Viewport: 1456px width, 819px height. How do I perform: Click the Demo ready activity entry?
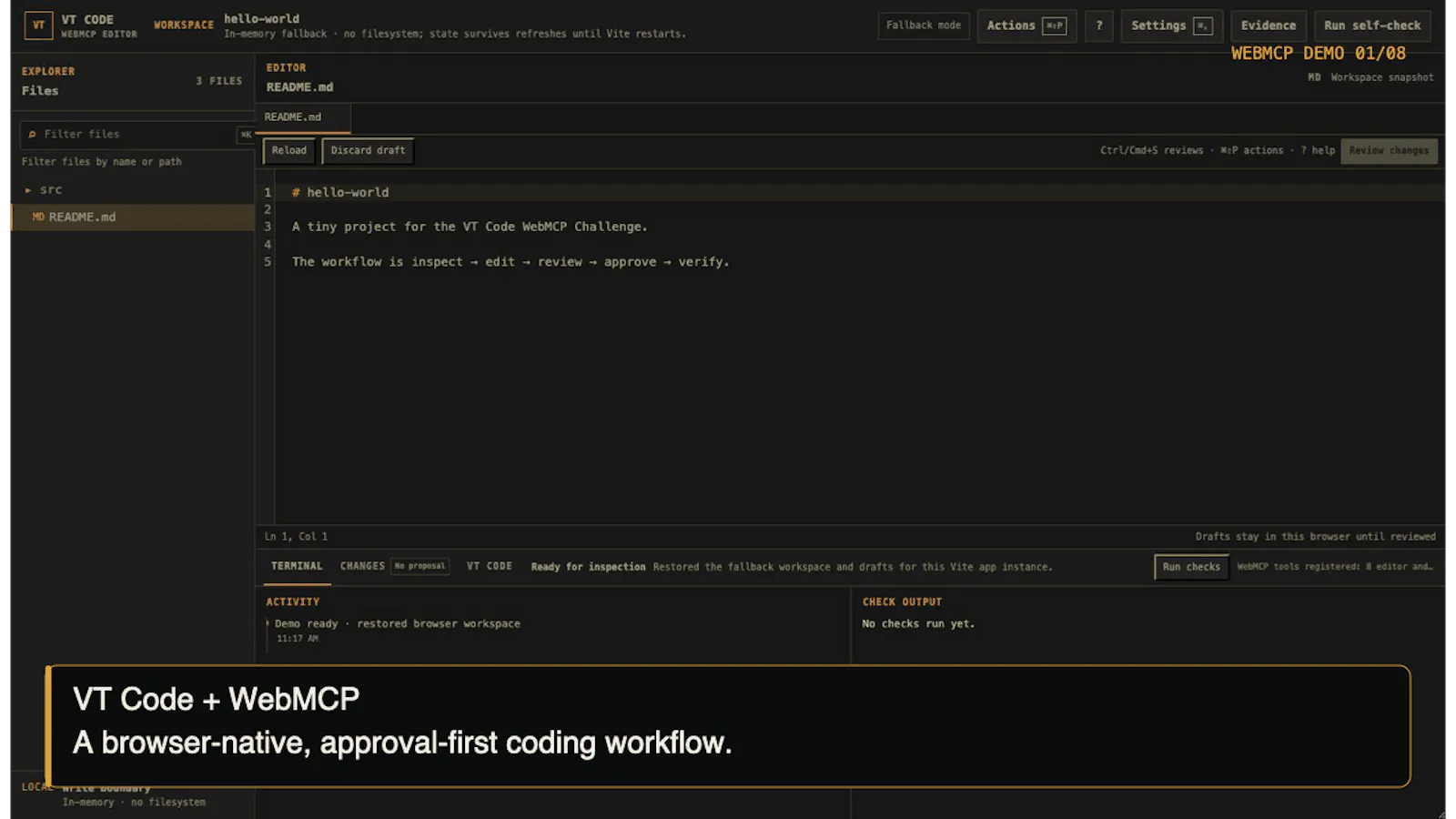point(398,624)
